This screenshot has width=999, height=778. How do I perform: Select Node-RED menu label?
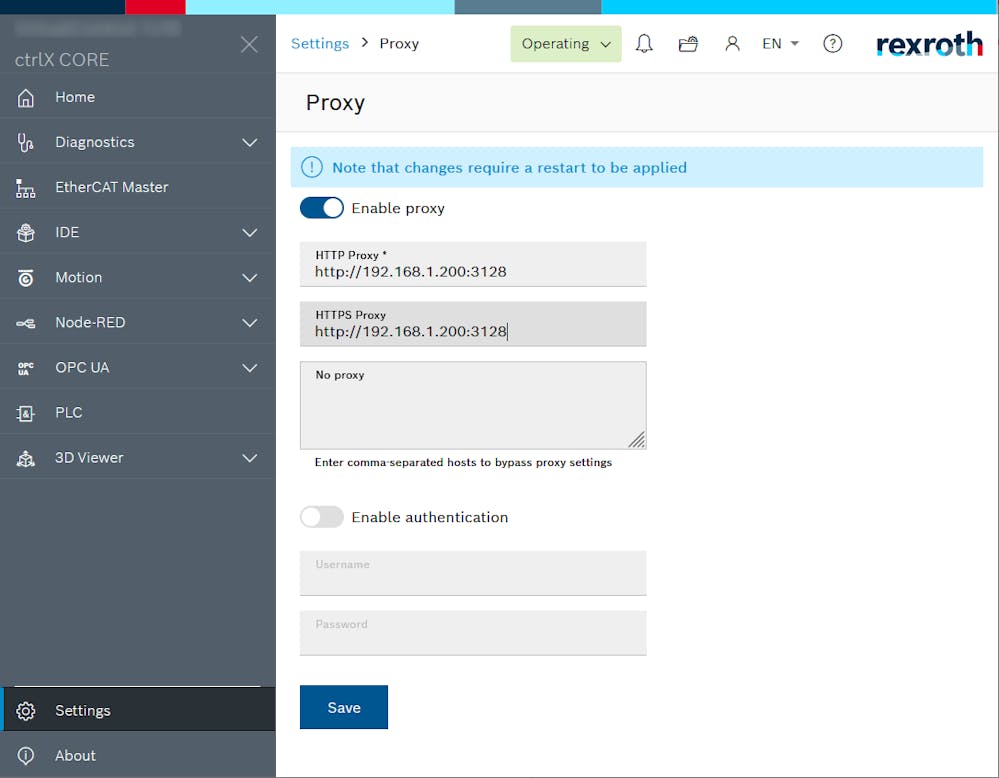click(x=90, y=322)
